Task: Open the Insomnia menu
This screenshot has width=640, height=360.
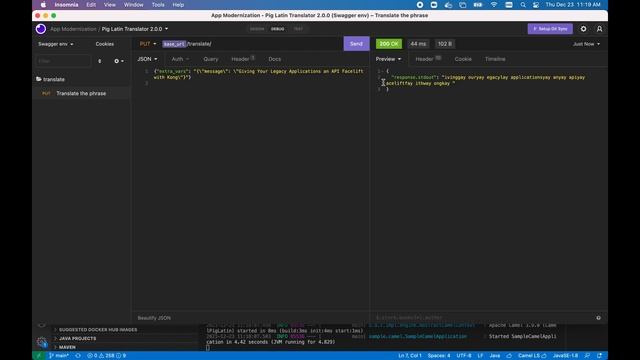Action: click(66, 5)
